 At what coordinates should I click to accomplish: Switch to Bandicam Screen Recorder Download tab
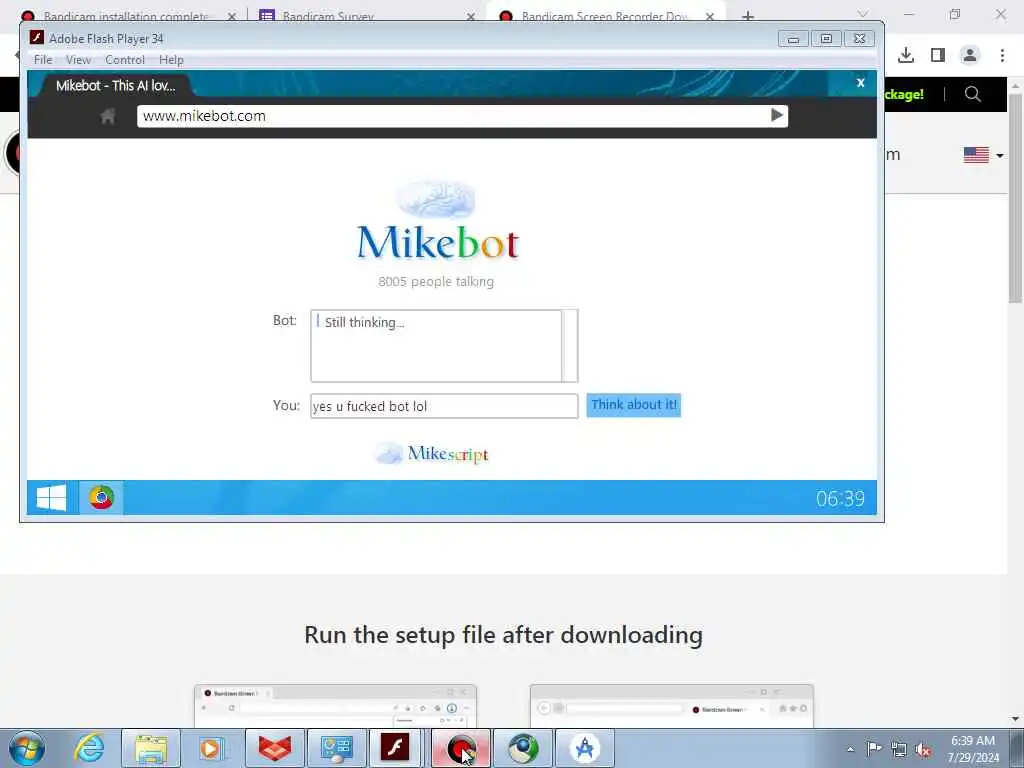[x=605, y=16]
